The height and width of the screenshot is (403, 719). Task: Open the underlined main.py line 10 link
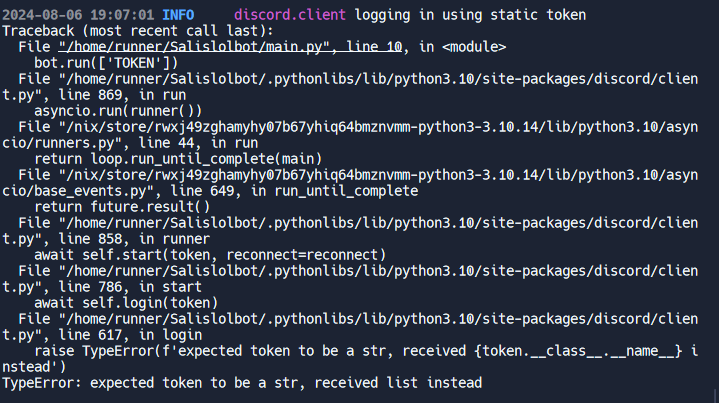(230, 47)
